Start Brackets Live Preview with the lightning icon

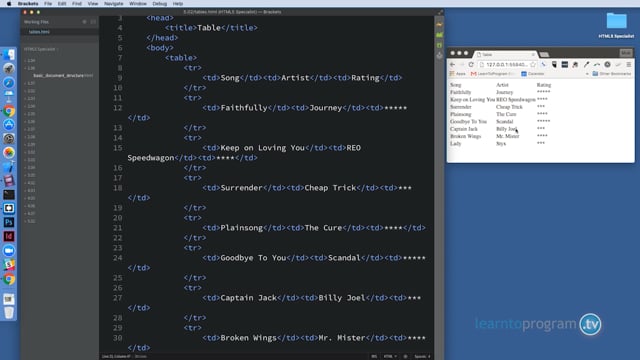tap(440, 24)
